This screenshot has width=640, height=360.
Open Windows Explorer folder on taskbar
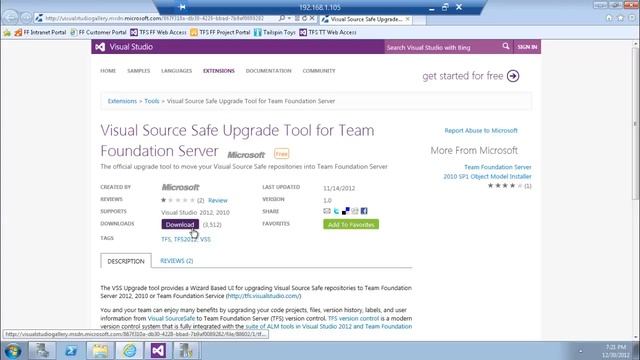coord(100,351)
